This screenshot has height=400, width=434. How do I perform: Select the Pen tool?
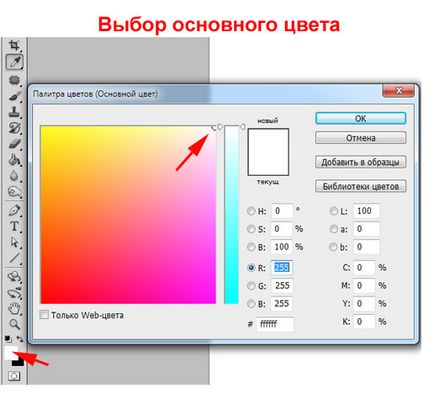click(14, 210)
